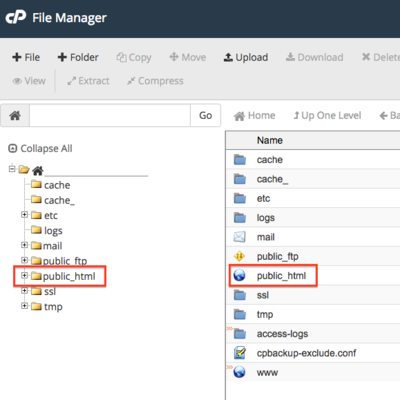Image resolution: width=400 pixels, height=400 pixels.
Task: Click the path input field
Action: pos(110,116)
